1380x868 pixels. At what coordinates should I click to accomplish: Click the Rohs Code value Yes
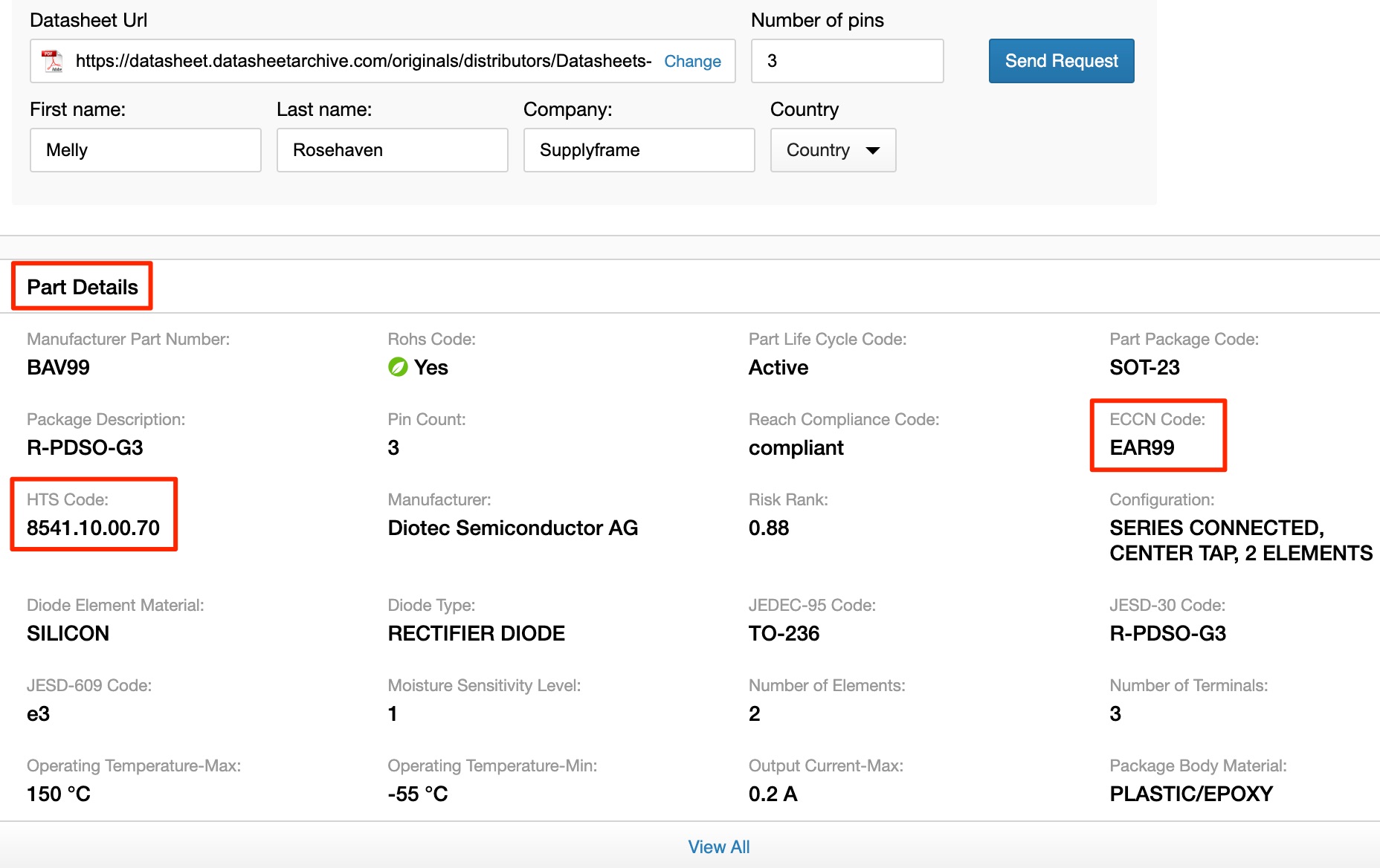(x=431, y=367)
